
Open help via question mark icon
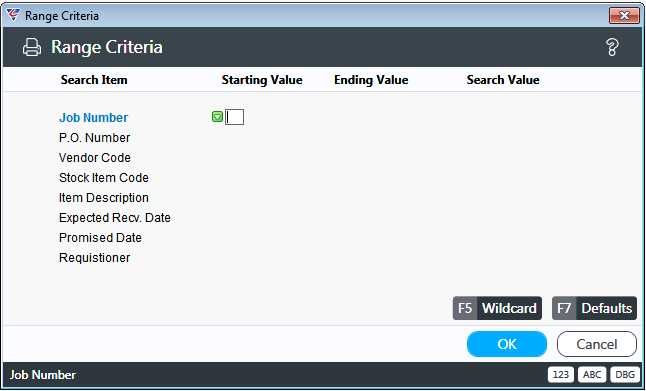coord(612,47)
